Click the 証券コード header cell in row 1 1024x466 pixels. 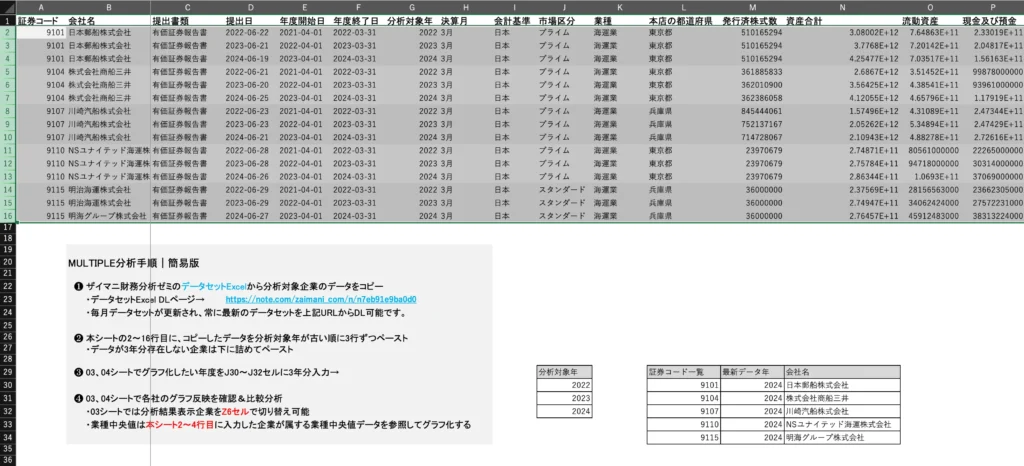pos(42,20)
